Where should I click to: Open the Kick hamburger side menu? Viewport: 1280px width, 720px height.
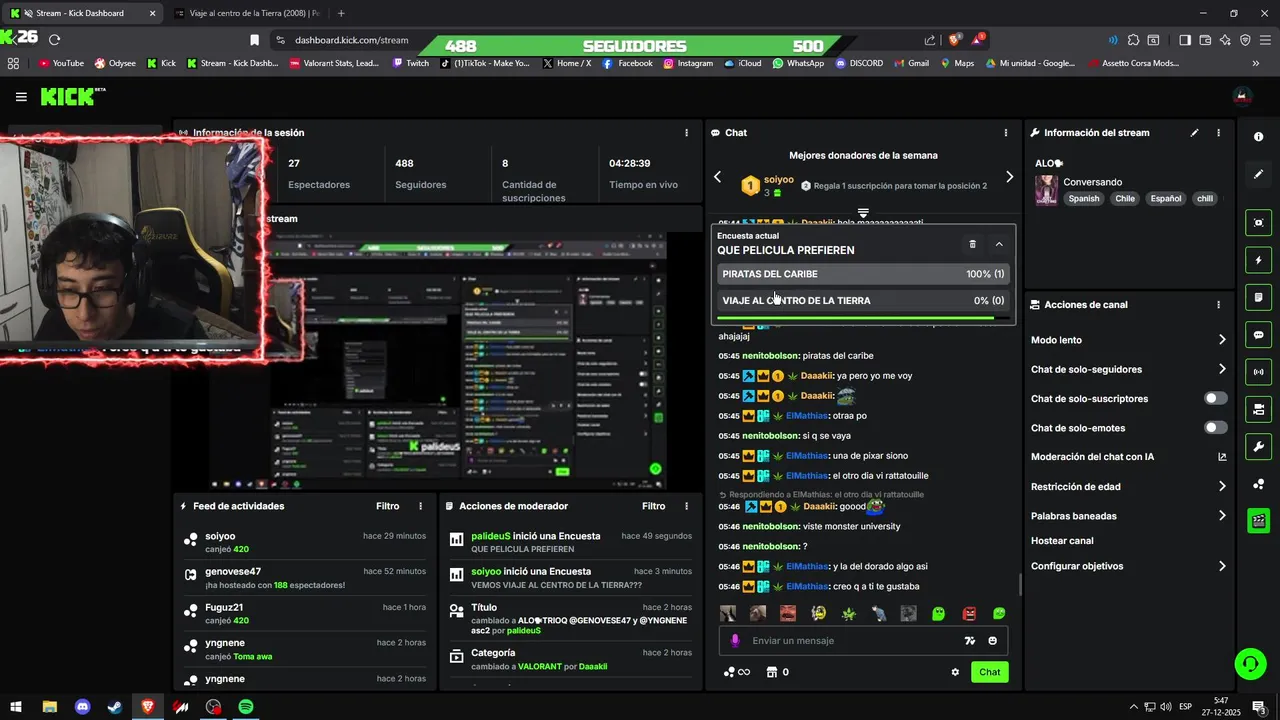(21, 97)
